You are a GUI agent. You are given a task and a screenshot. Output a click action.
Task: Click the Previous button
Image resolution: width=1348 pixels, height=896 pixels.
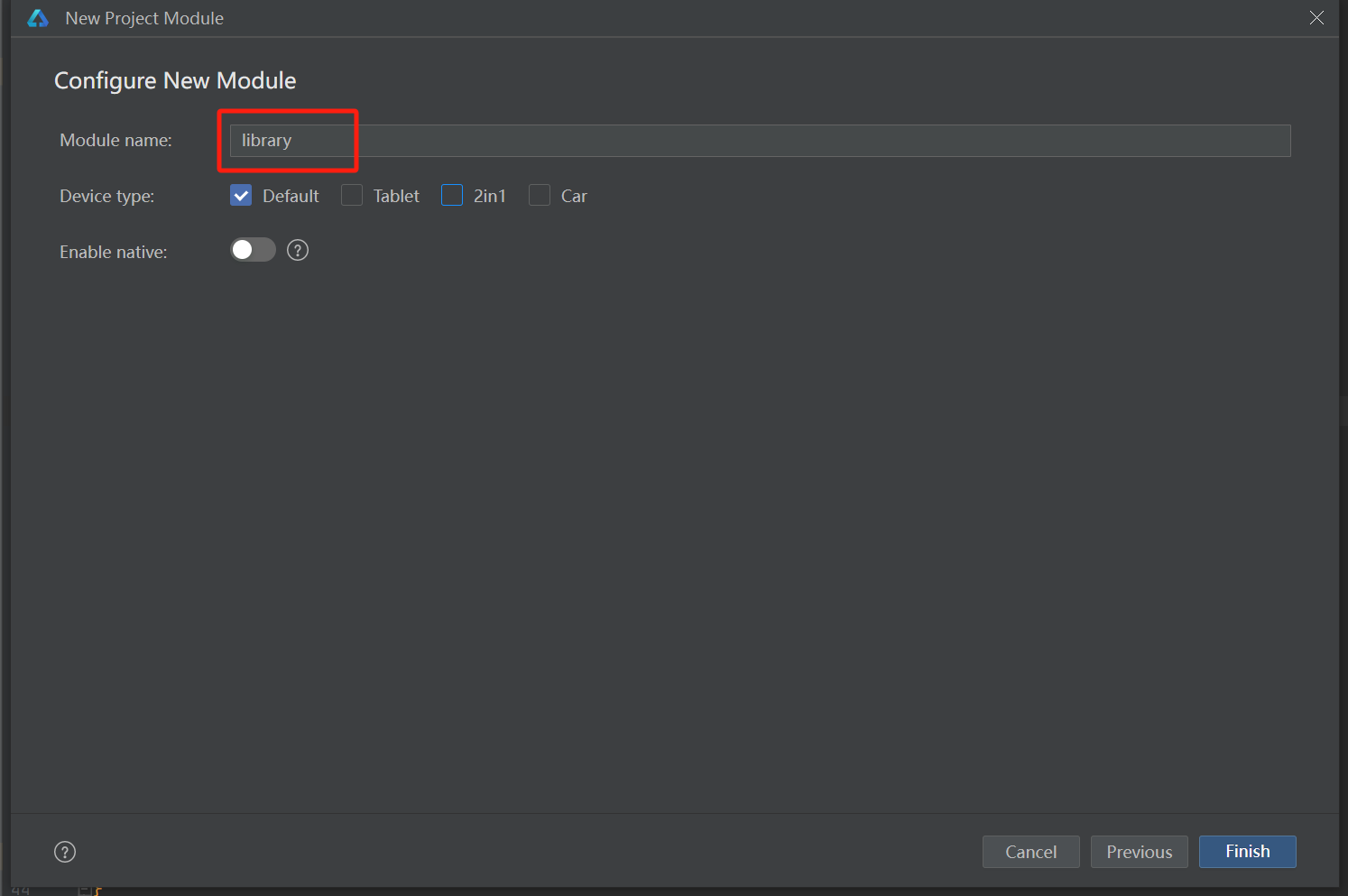pos(1140,852)
